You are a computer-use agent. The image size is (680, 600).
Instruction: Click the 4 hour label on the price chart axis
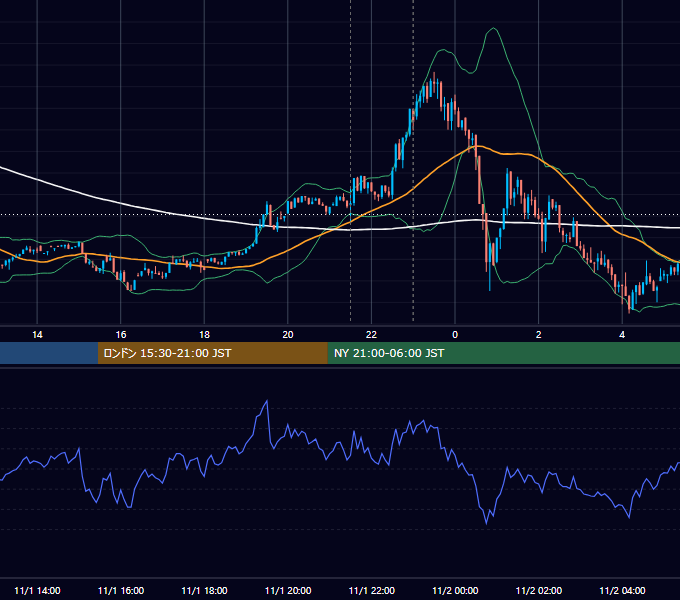coord(622,335)
